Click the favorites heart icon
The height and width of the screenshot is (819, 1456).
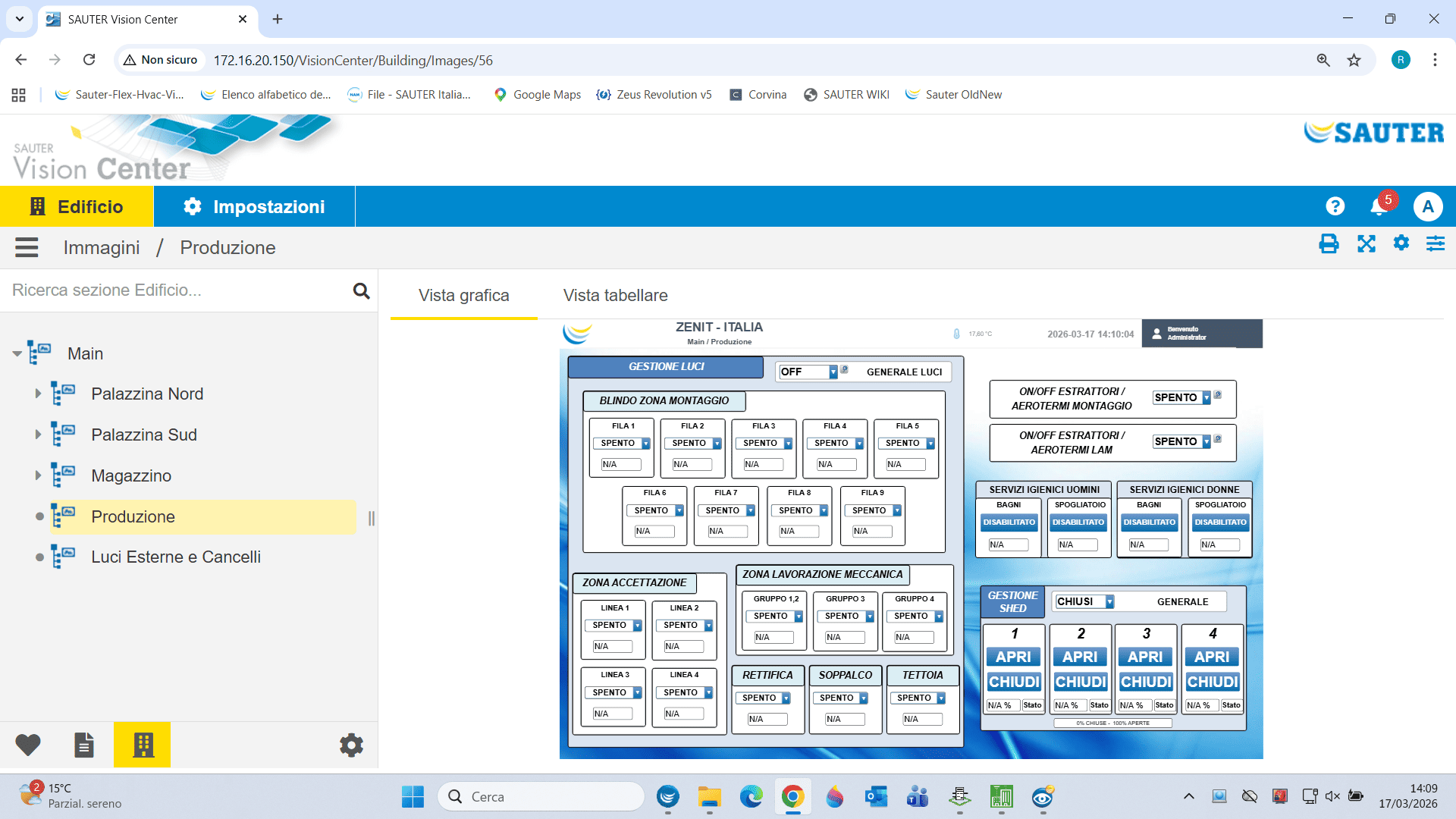coord(28,745)
